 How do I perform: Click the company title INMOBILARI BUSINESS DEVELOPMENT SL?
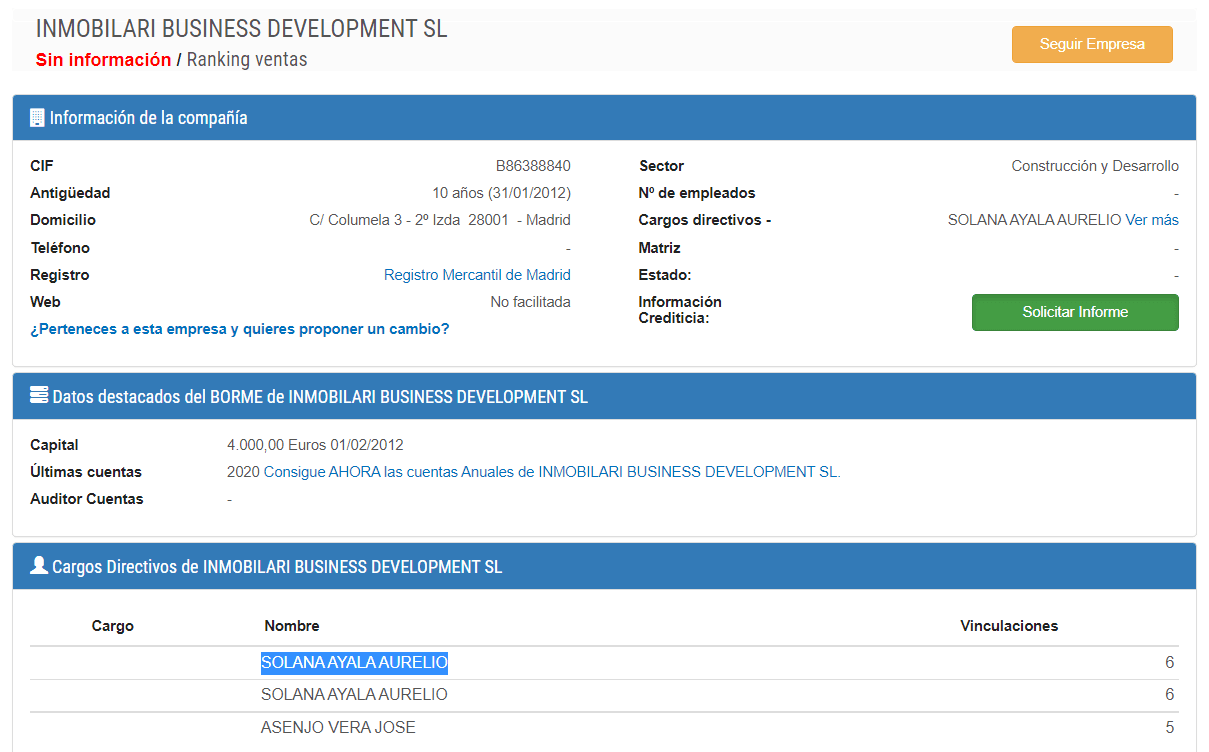[x=242, y=29]
